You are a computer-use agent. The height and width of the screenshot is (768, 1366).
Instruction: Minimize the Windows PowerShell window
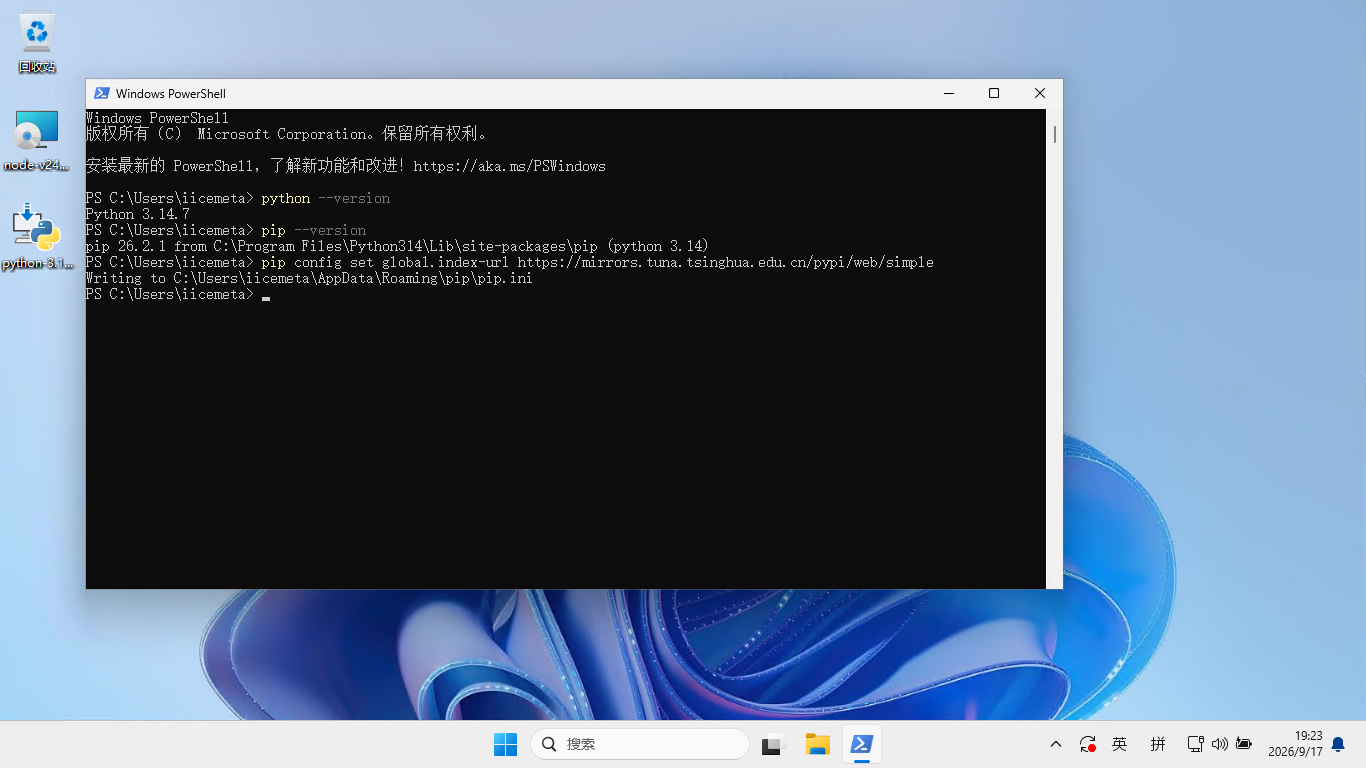coord(948,93)
